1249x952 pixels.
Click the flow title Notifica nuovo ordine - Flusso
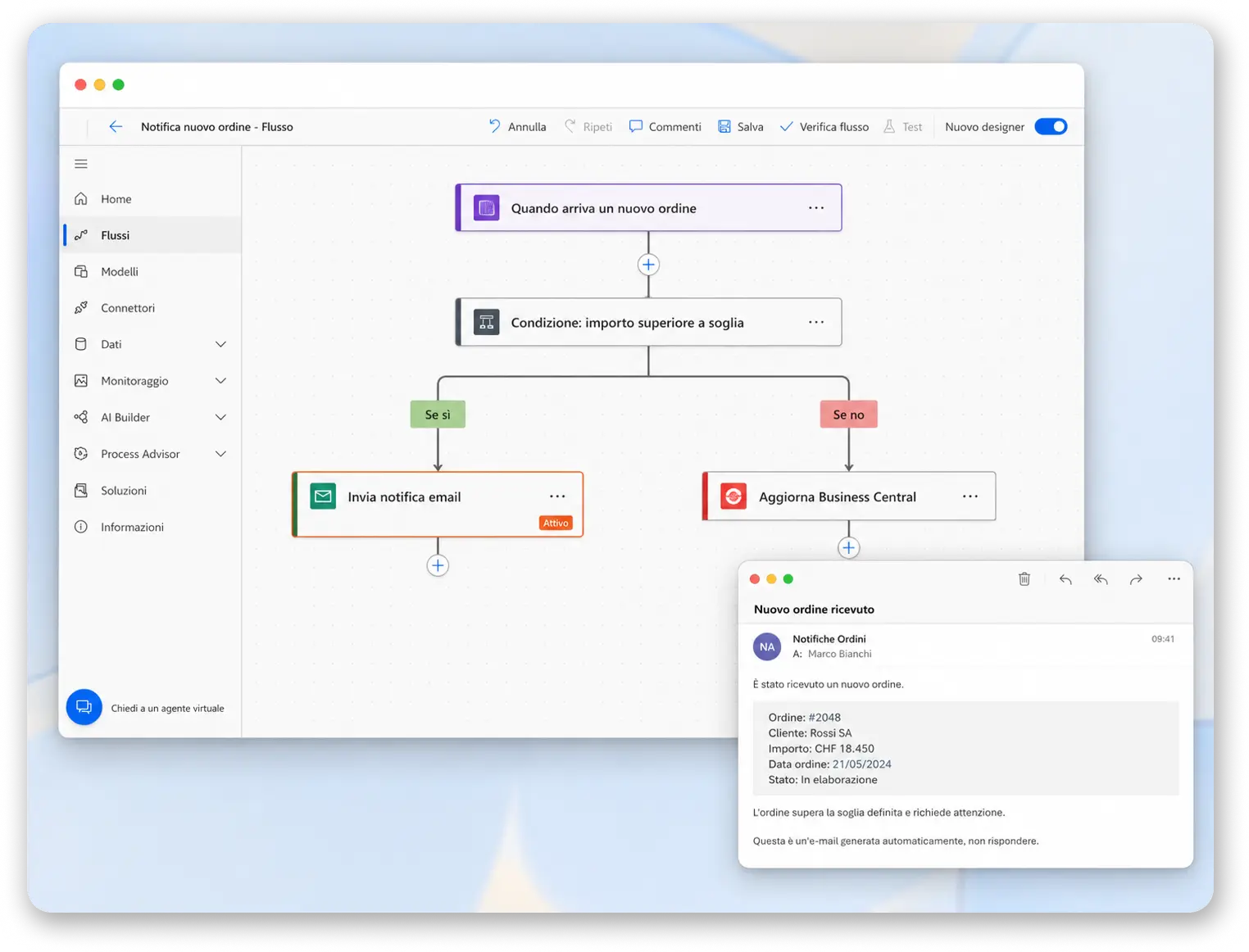tap(217, 126)
